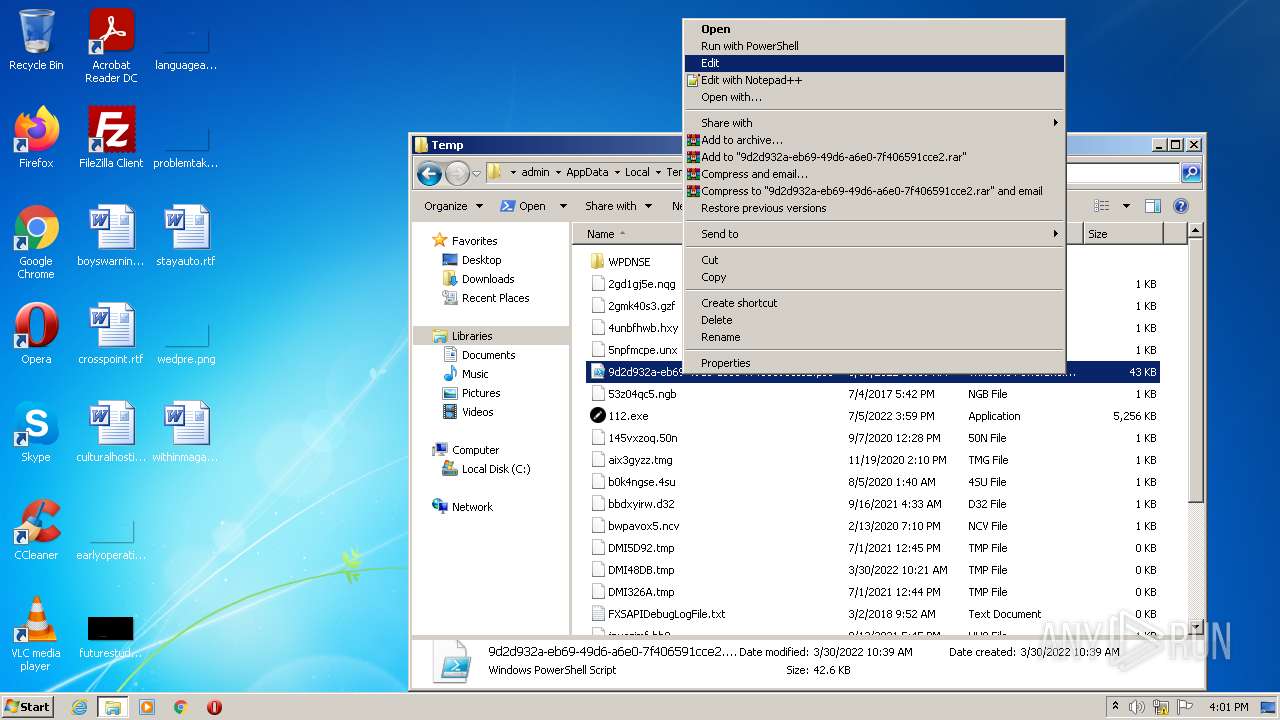1280x720 pixels.
Task: Click Explorer back navigation arrow
Action: (430, 173)
